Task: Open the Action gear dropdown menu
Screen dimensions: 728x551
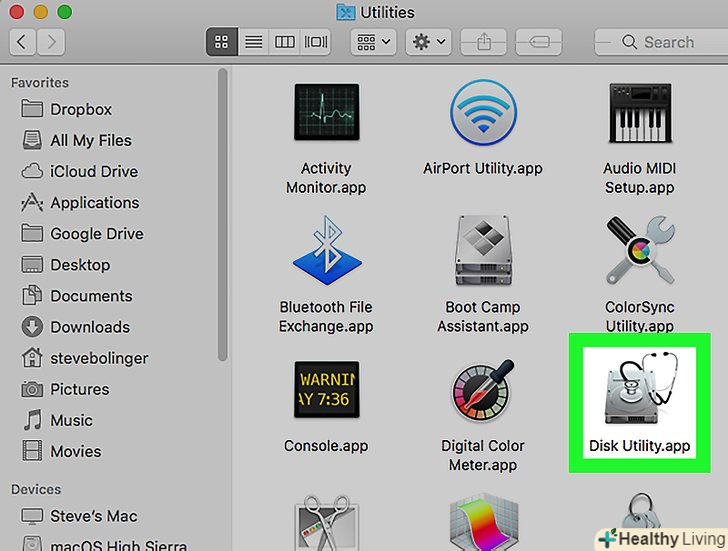Action: coord(429,42)
